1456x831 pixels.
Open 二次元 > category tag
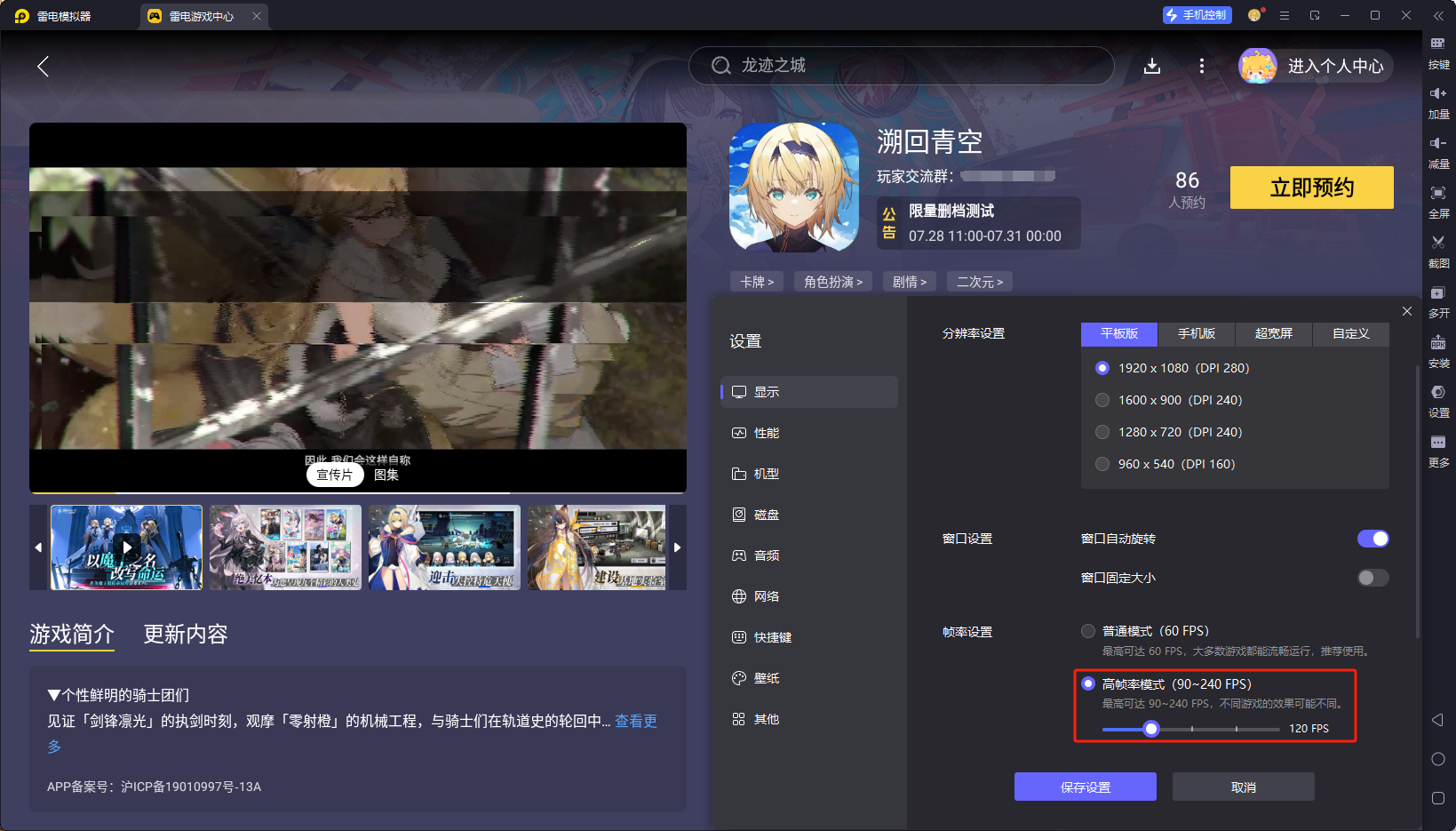pos(980,282)
